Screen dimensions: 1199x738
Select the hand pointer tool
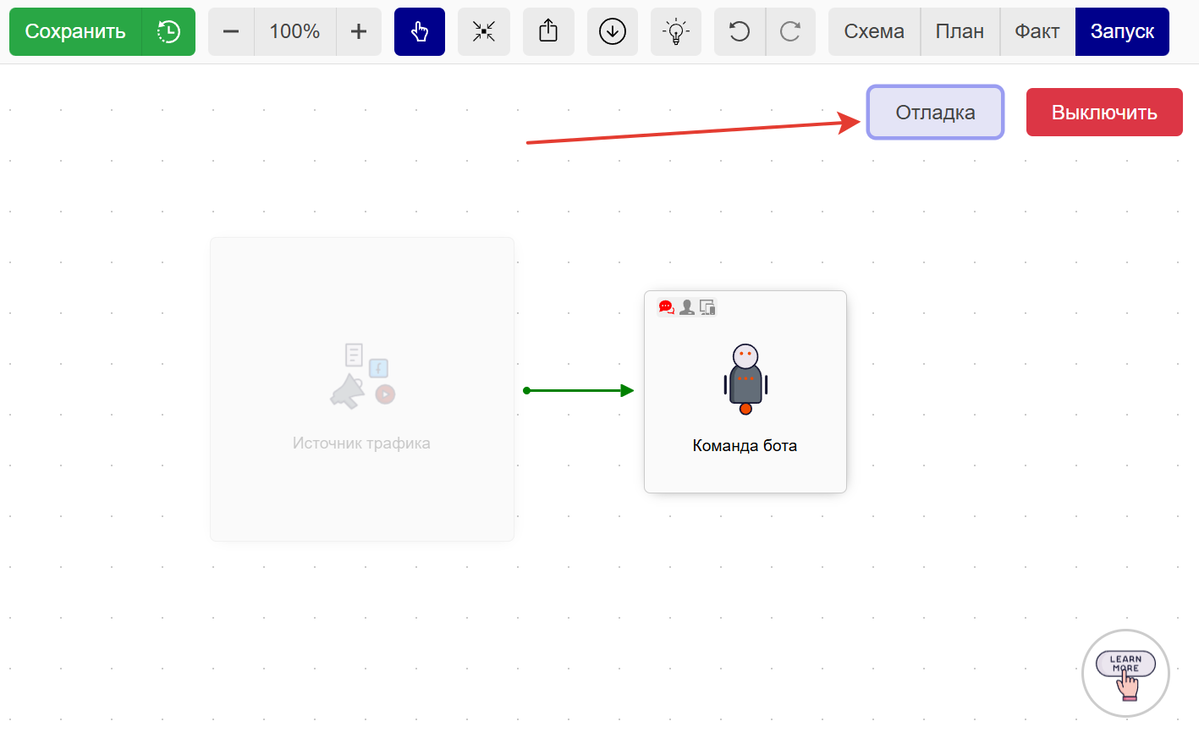pyautogui.click(x=419, y=31)
